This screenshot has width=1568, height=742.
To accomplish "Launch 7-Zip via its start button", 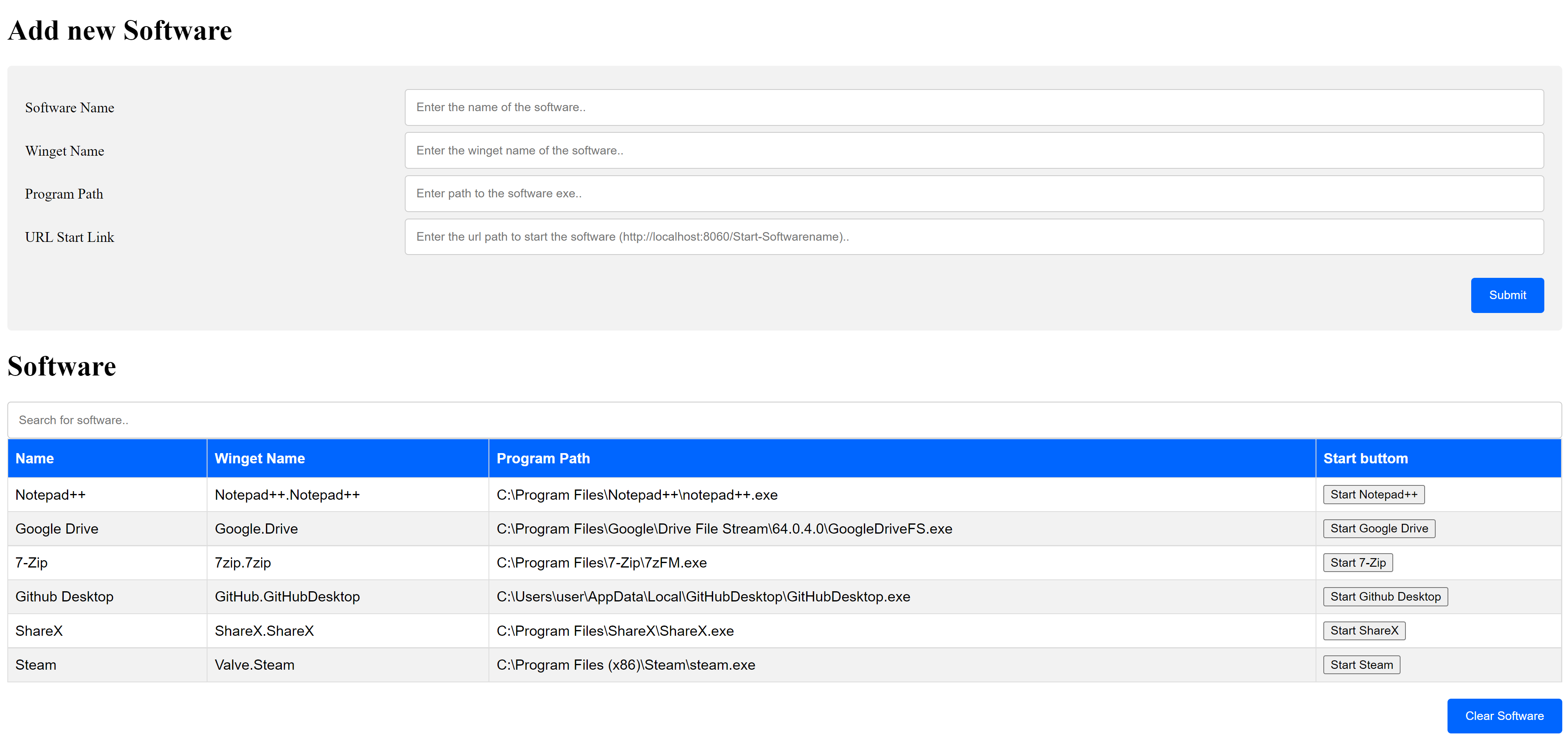I will (x=1357, y=563).
